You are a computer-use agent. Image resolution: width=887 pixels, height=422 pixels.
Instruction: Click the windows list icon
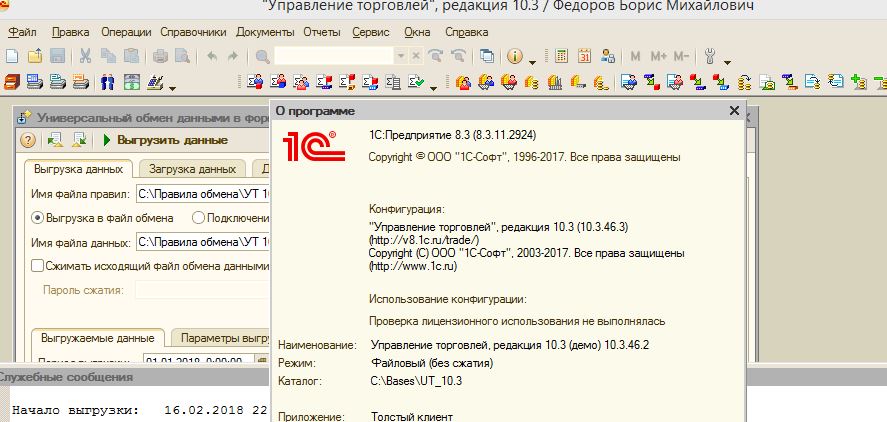coord(486,56)
